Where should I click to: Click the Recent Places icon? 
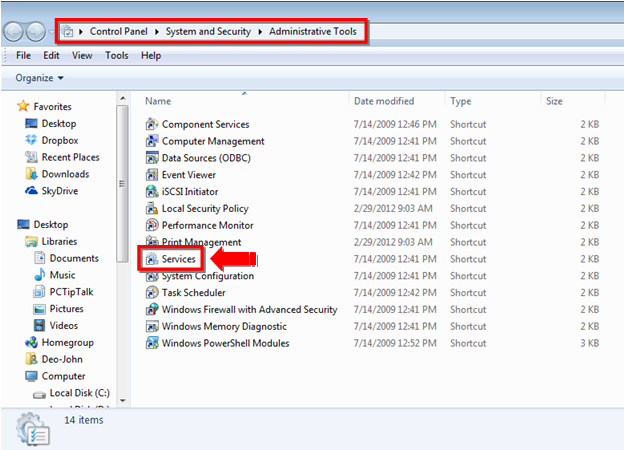coord(31,157)
